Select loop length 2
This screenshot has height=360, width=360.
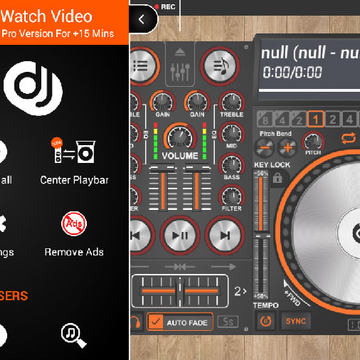(x=332, y=119)
